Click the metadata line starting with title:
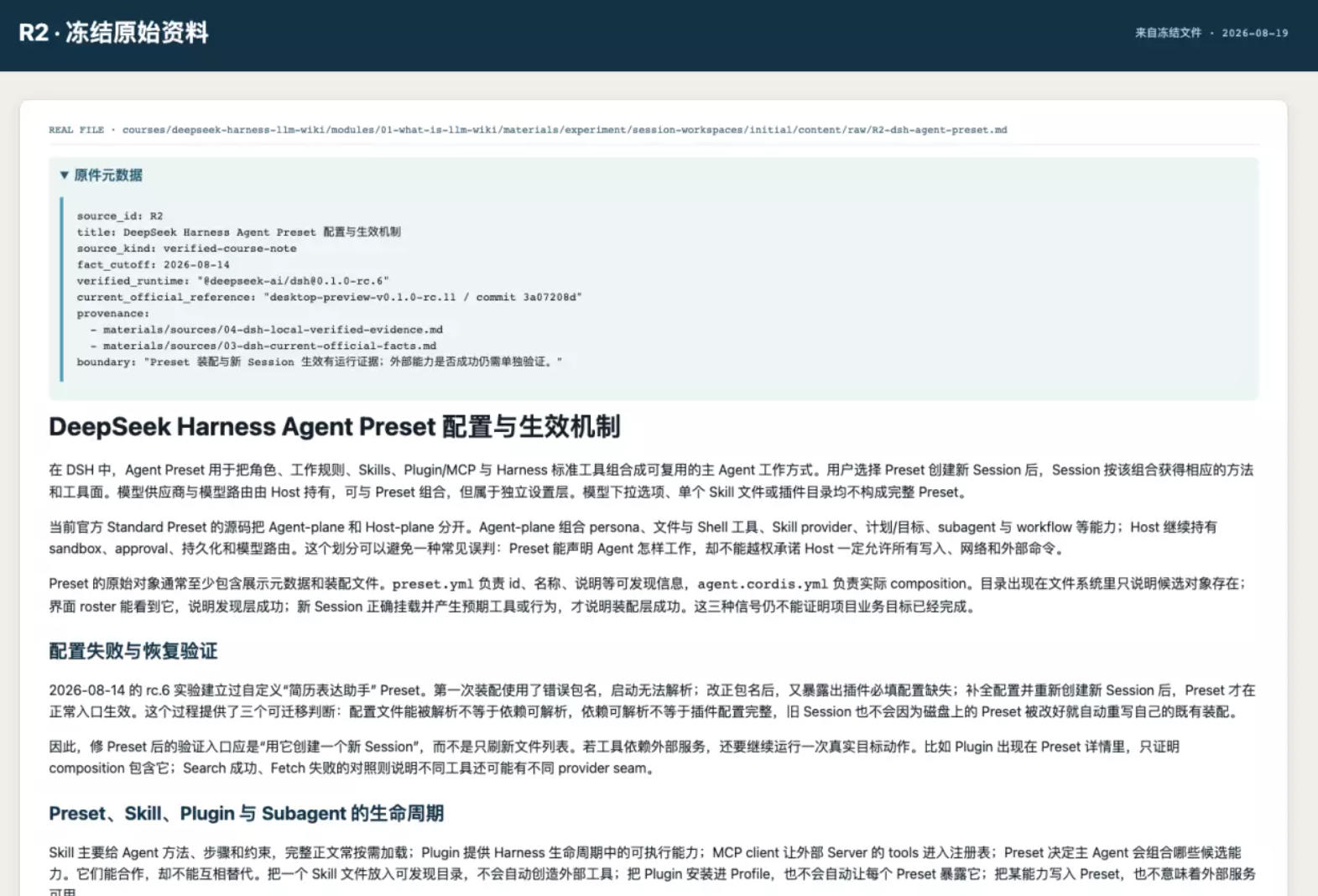This screenshot has width=1318, height=896. pos(238,232)
